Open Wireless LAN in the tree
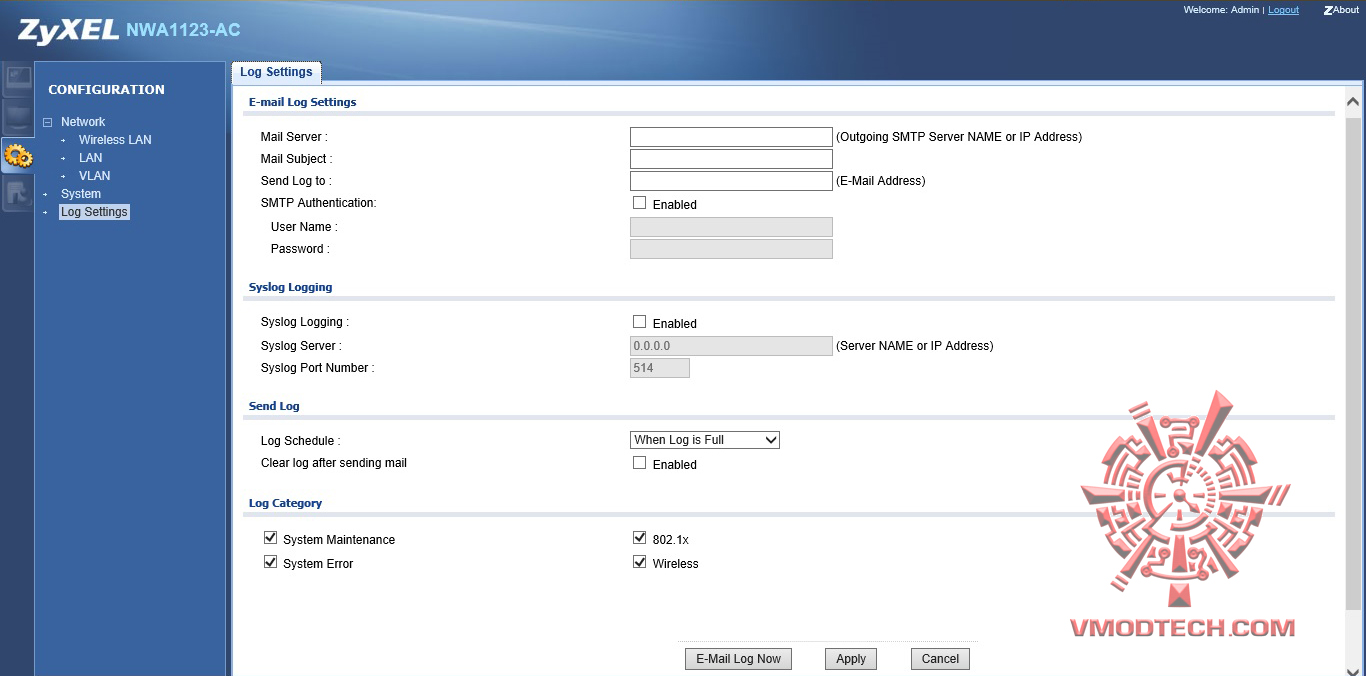Screen dimensions: 1366x676 click(115, 140)
